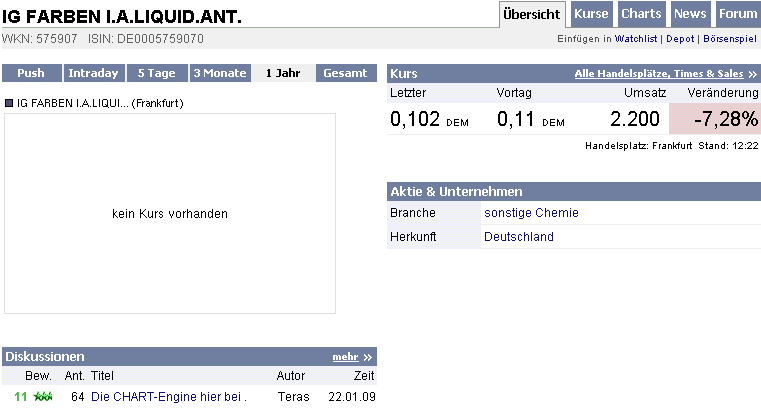Image resolution: width=761 pixels, height=408 pixels.
Task: Select the Push chart mode
Action: [32, 73]
